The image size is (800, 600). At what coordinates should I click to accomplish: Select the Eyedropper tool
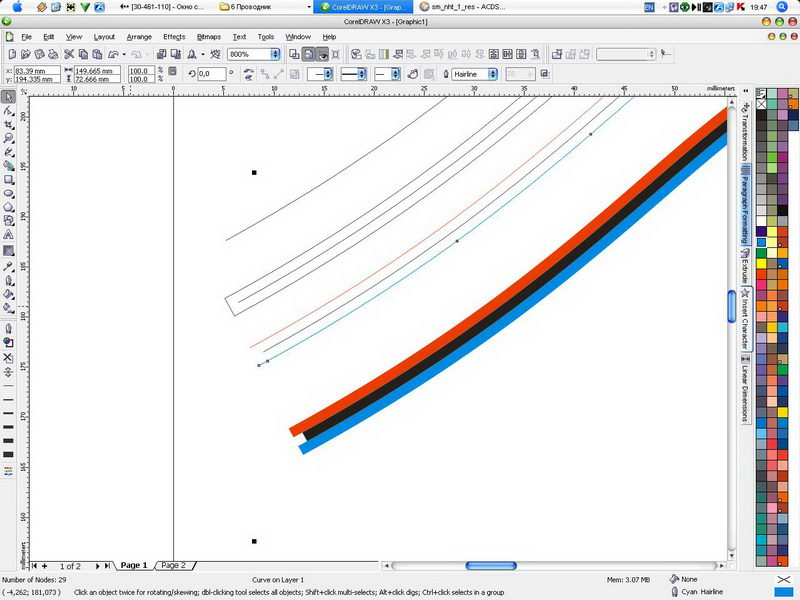8,266
